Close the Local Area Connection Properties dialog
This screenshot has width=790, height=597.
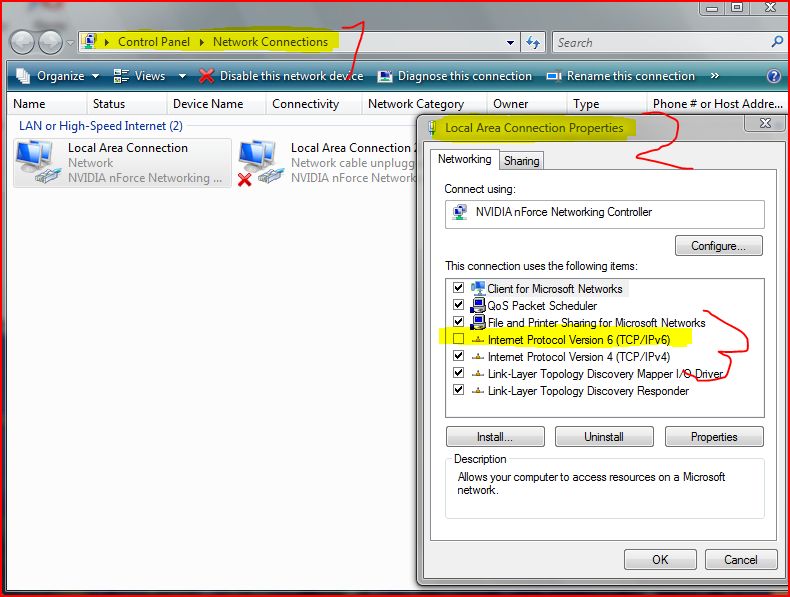(765, 123)
